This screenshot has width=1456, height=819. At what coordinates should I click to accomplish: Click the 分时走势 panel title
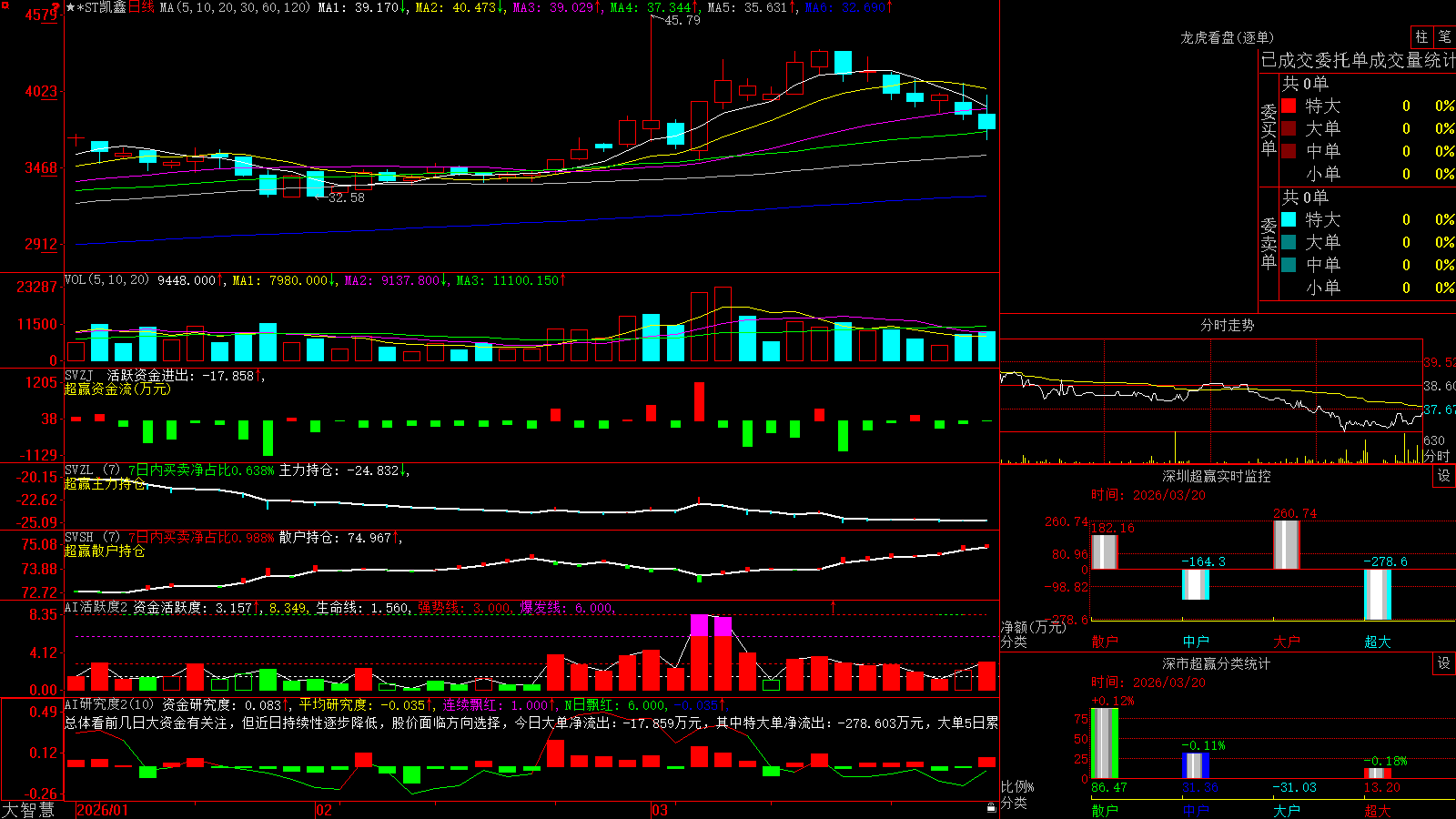pyautogui.click(x=1227, y=325)
